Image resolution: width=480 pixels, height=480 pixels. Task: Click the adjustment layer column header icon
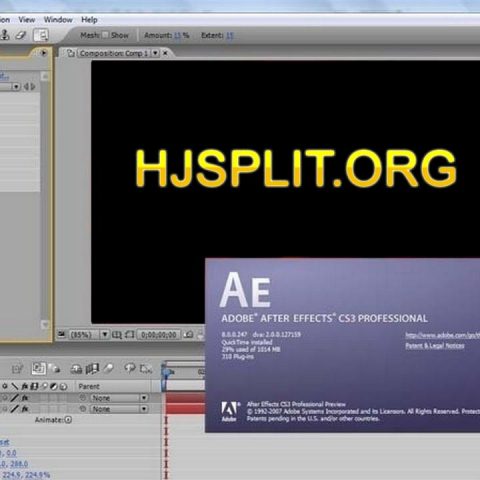pyautogui.click(x=54, y=386)
